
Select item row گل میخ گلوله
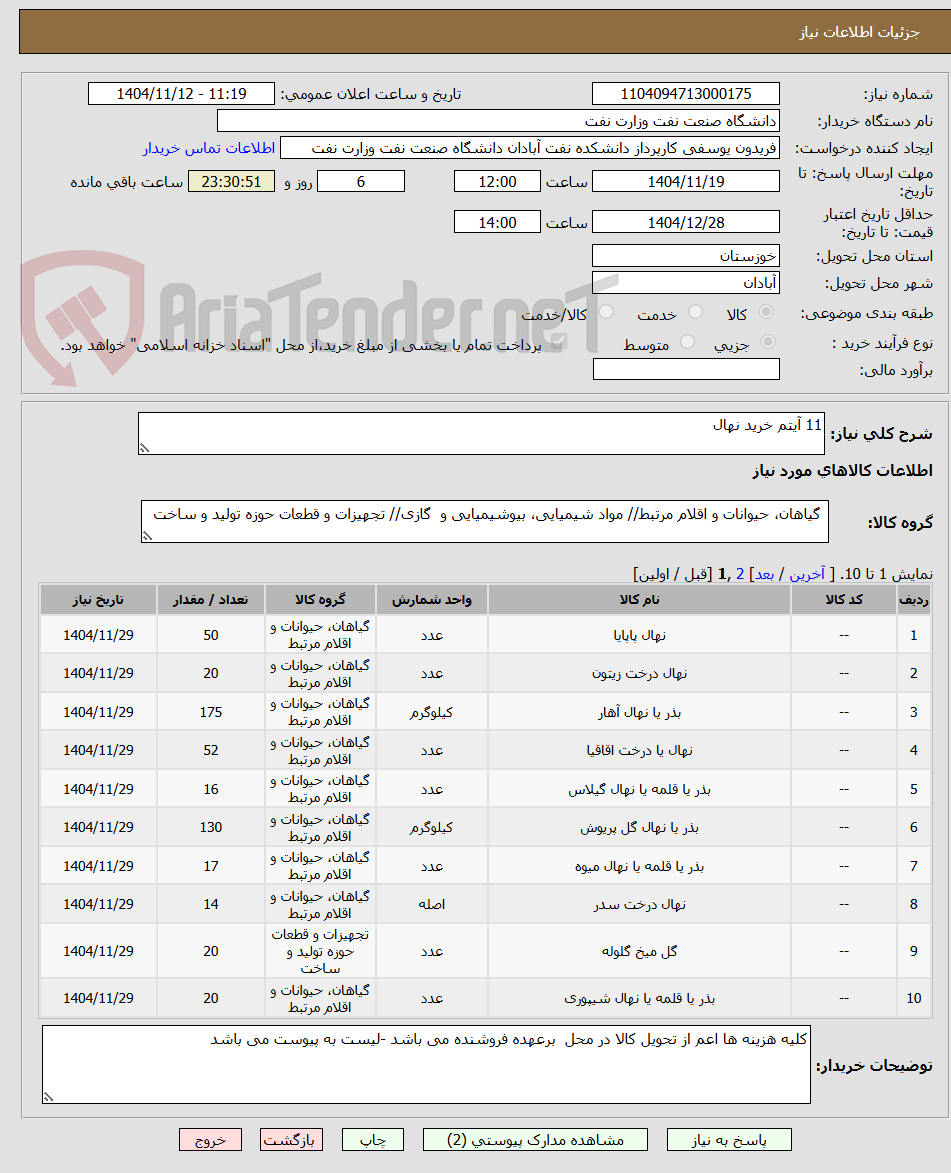pos(486,951)
